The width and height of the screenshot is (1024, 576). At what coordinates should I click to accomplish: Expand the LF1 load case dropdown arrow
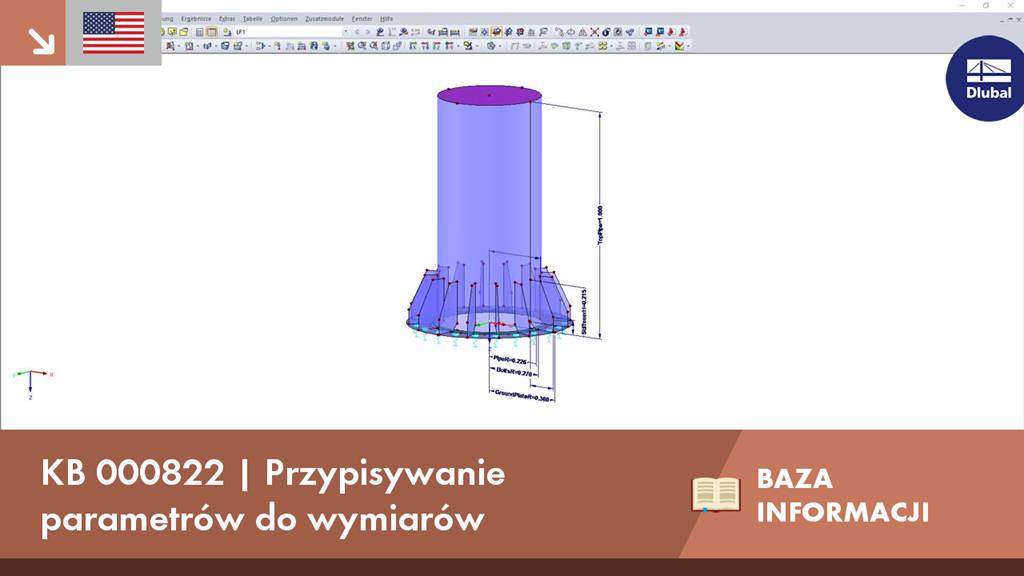[x=345, y=31]
